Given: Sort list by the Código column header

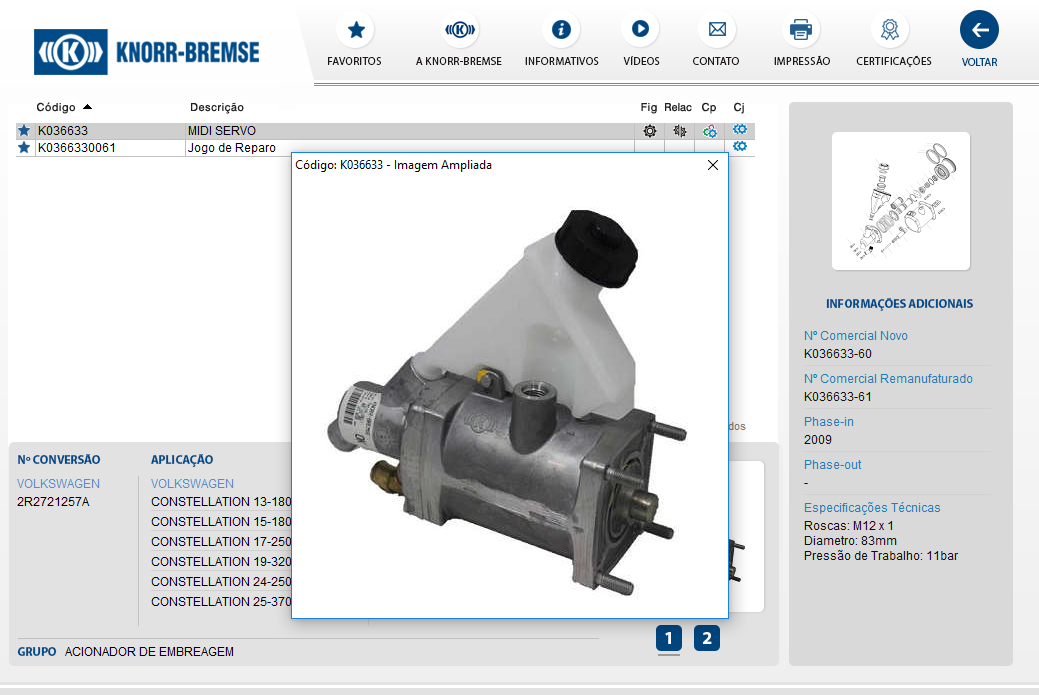Looking at the screenshot, I should point(56,107).
